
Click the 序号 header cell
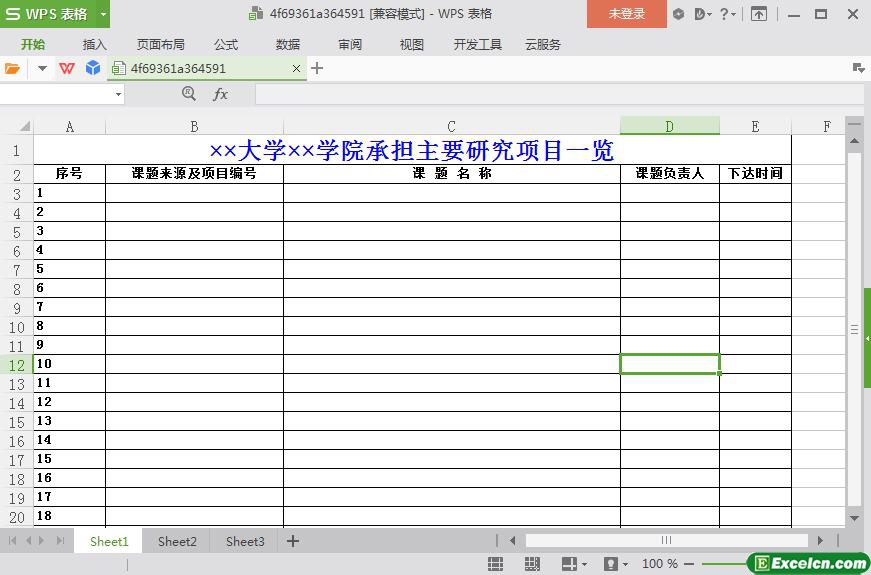pos(69,174)
